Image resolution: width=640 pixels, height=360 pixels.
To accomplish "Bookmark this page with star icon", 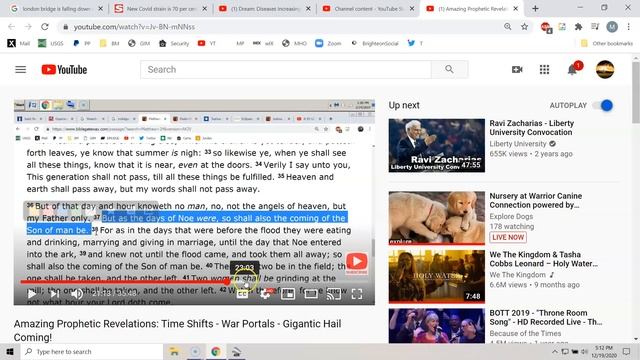I will 524,27.
